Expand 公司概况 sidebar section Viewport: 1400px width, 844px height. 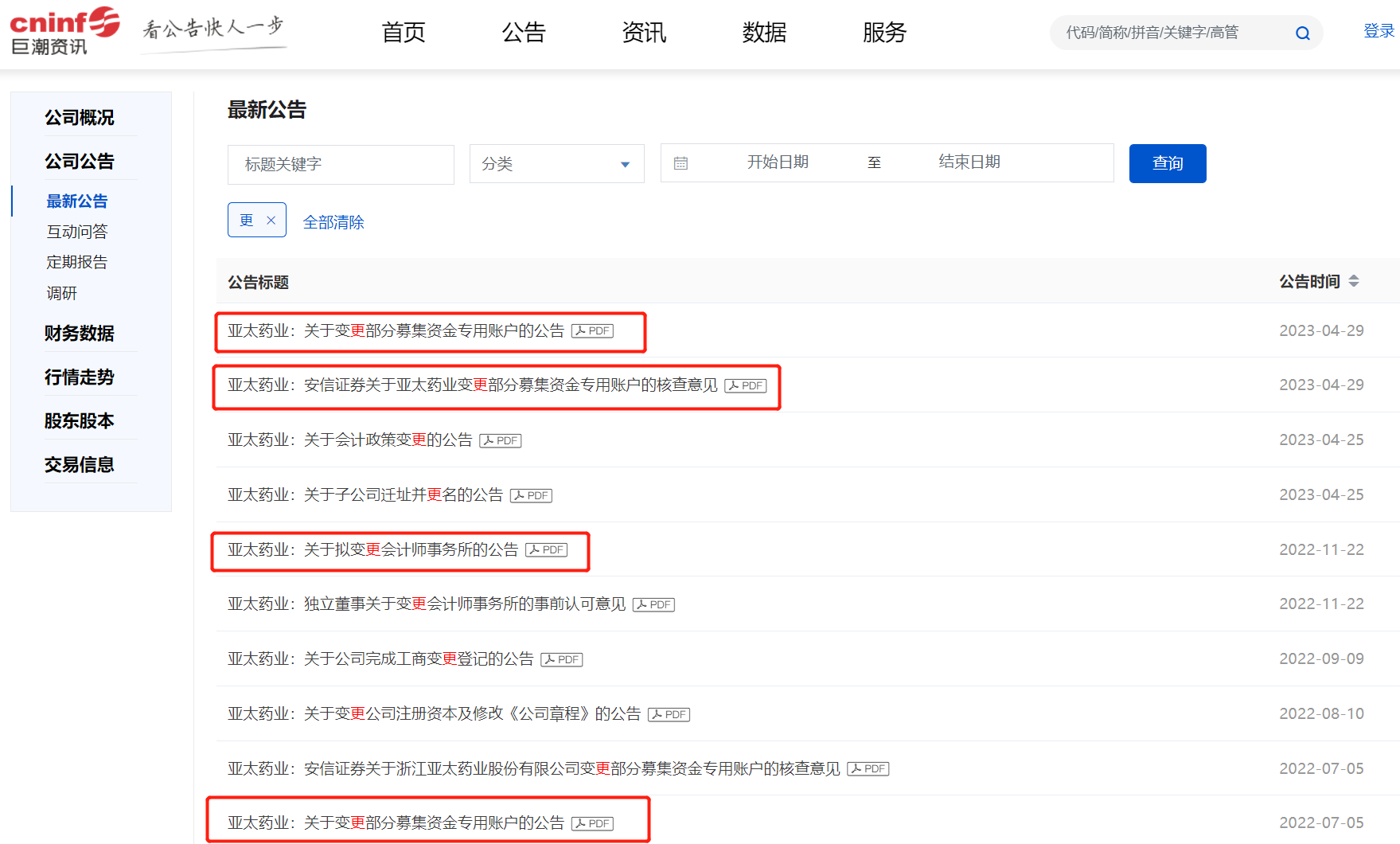(80, 118)
